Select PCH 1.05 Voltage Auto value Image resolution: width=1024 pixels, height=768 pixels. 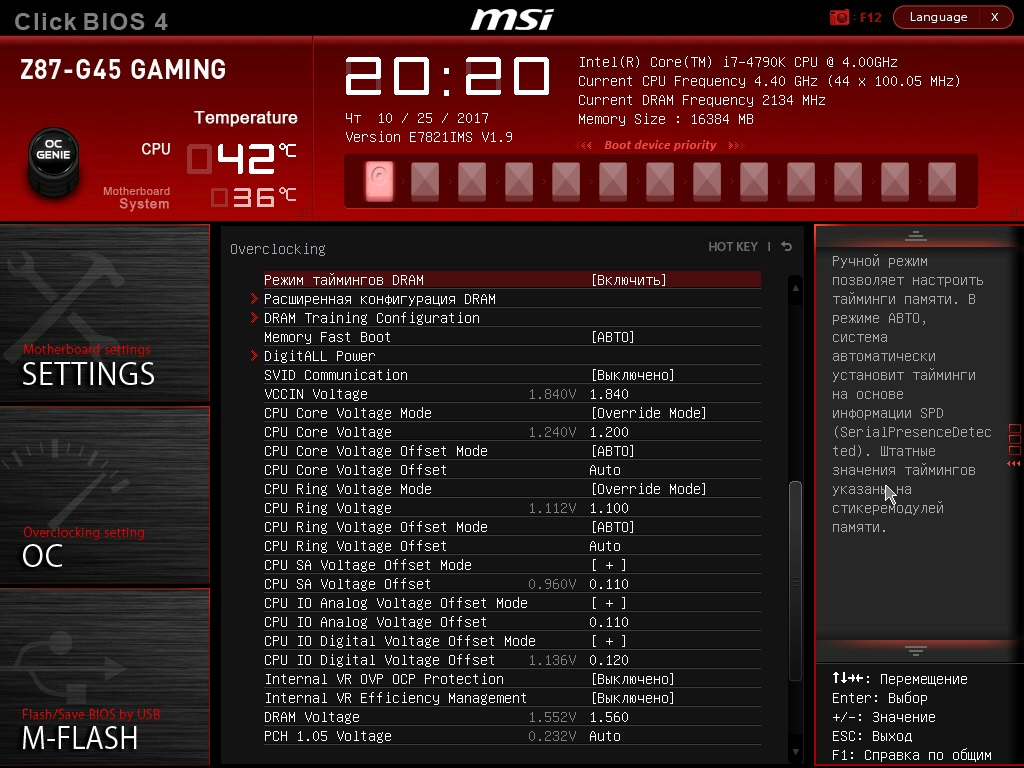click(x=605, y=735)
